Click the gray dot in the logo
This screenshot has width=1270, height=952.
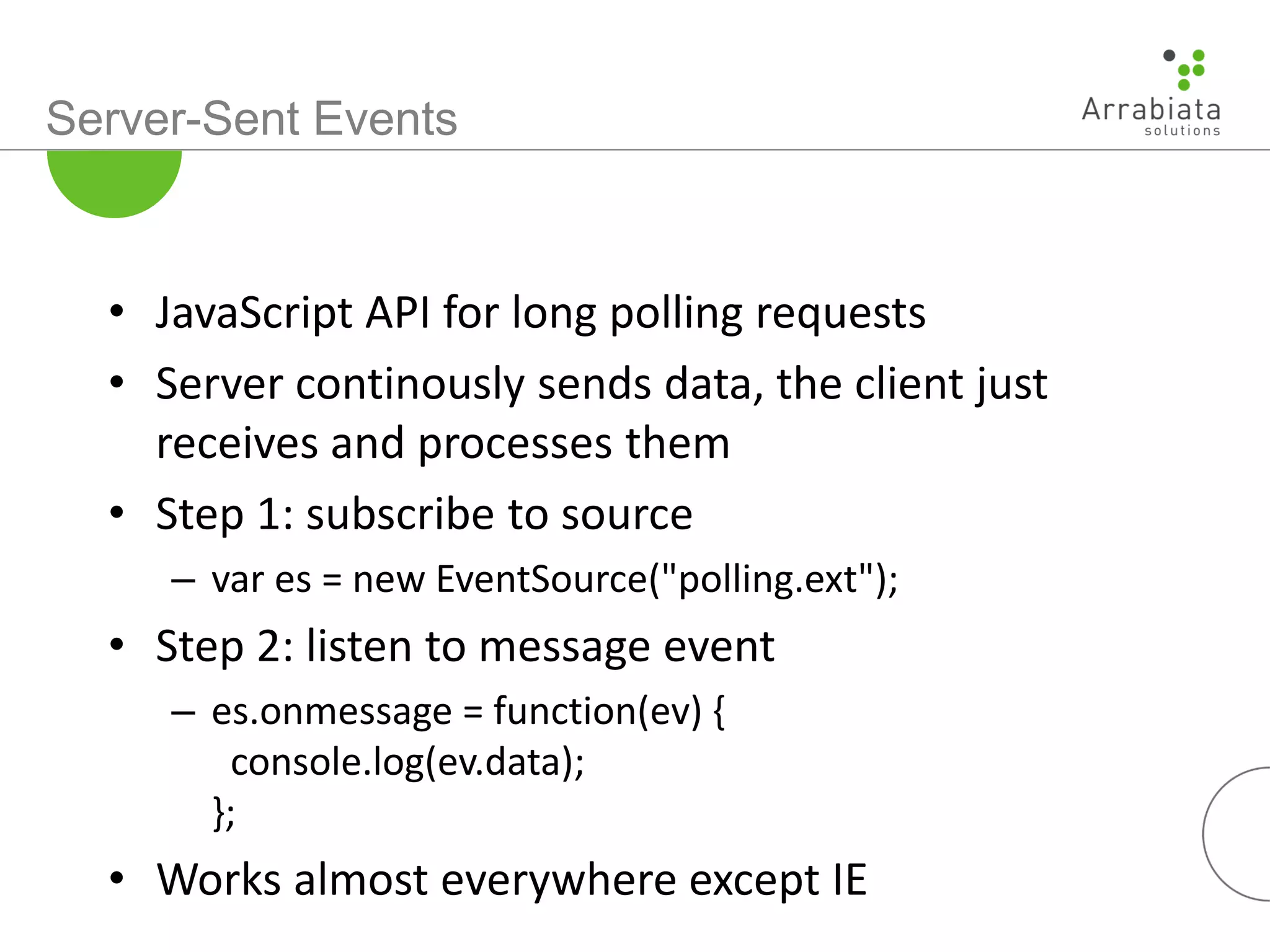point(1170,56)
